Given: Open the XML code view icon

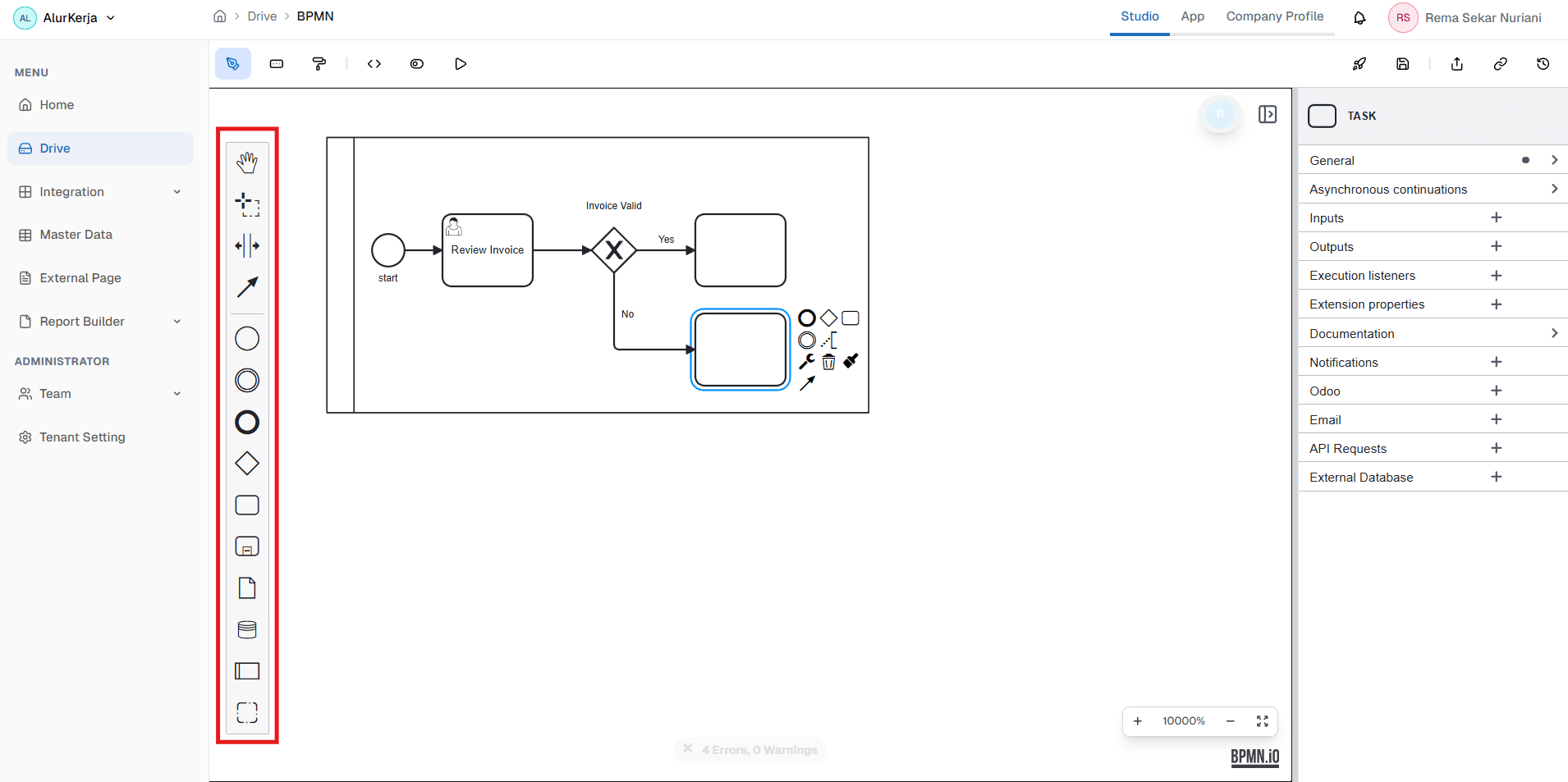Looking at the screenshot, I should click(x=374, y=63).
